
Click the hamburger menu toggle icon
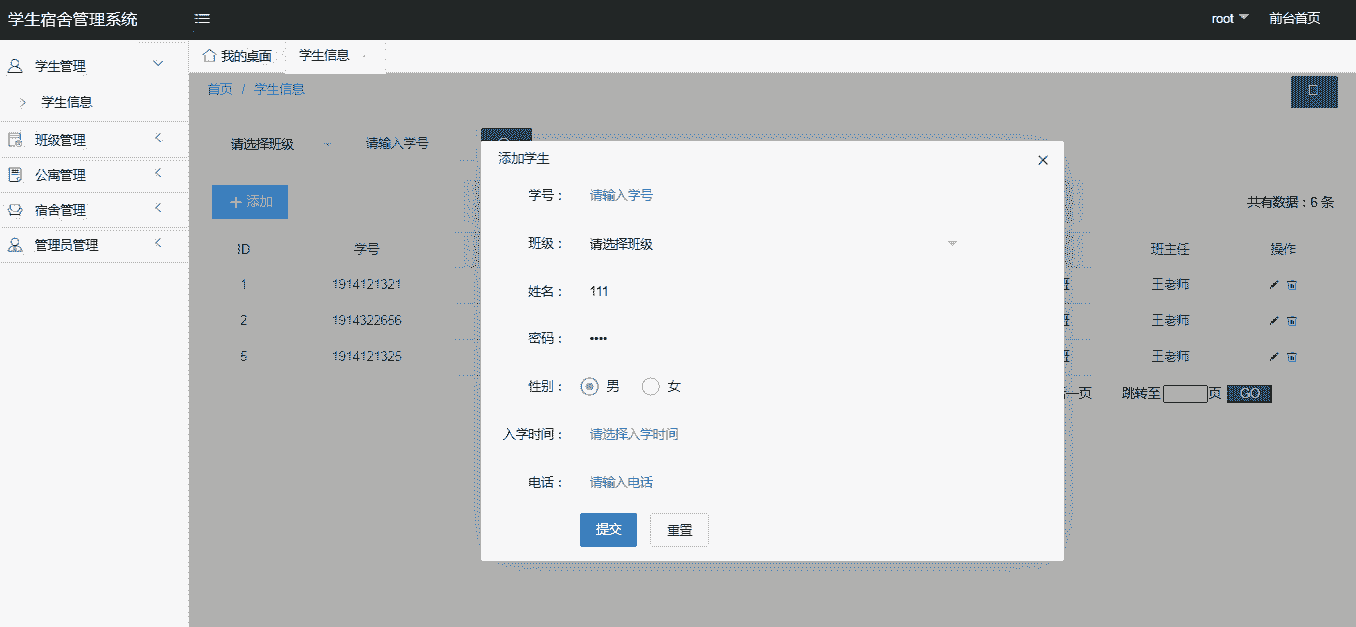click(202, 19)
